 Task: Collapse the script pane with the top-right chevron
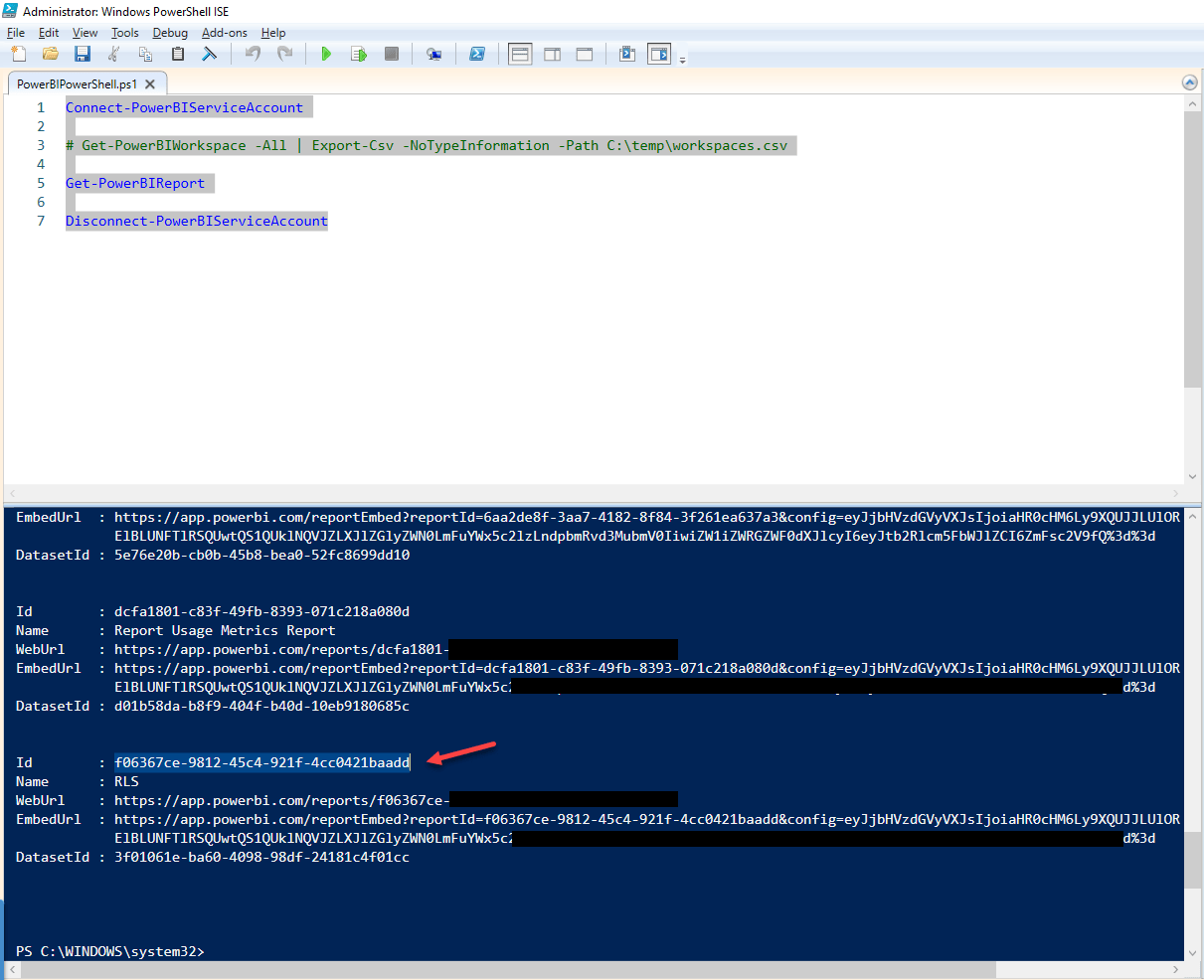tap(1189, 82)
